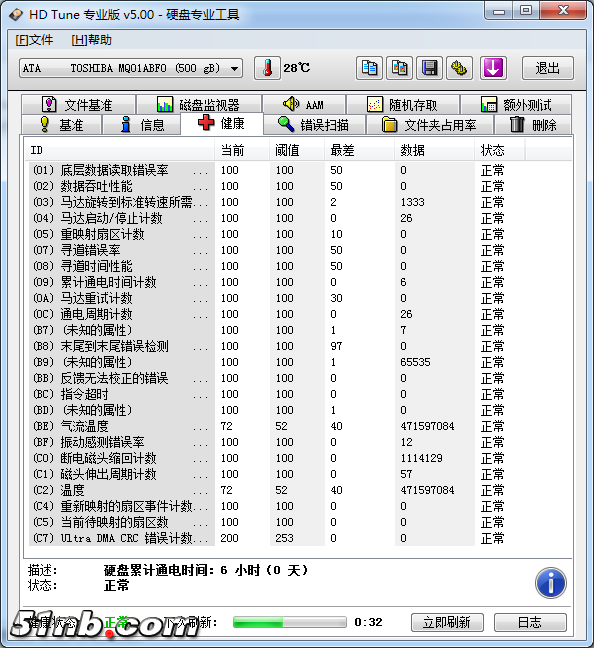Open the 日志 log button
This screenshot has height=648, width=594.
(530, 622)
